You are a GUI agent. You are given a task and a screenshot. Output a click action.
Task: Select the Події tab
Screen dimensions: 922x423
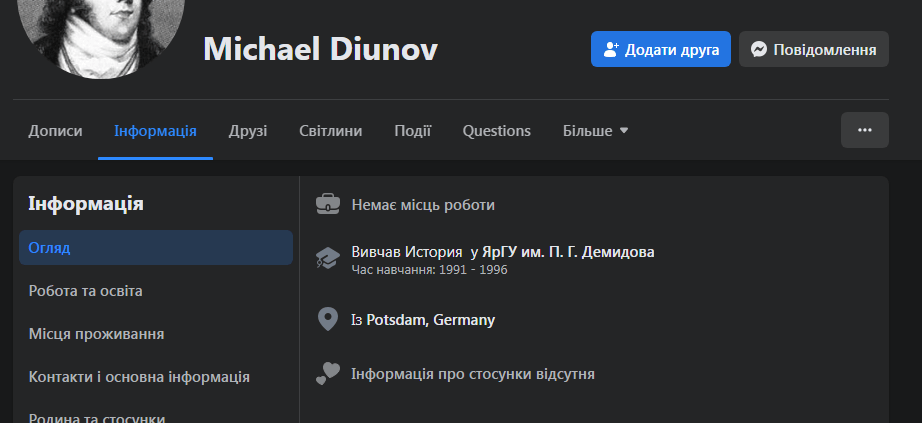[x=413, y=131]
